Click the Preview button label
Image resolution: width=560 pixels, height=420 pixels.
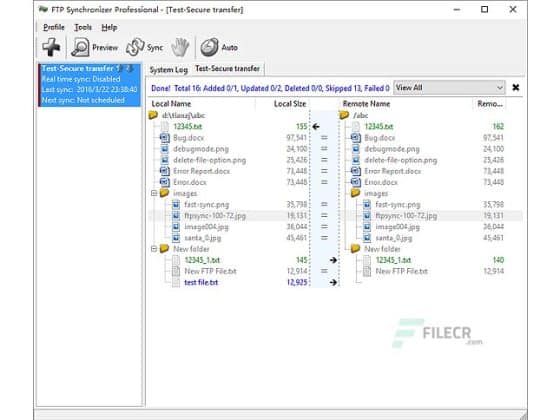[x=105, y=48]
